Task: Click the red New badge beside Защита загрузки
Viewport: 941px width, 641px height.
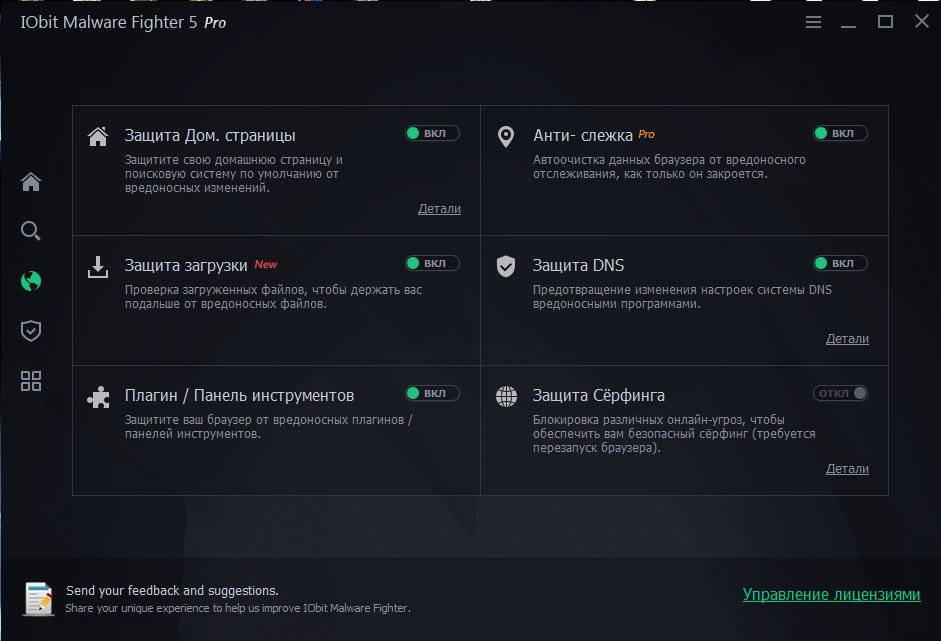Action: point(266,264)
